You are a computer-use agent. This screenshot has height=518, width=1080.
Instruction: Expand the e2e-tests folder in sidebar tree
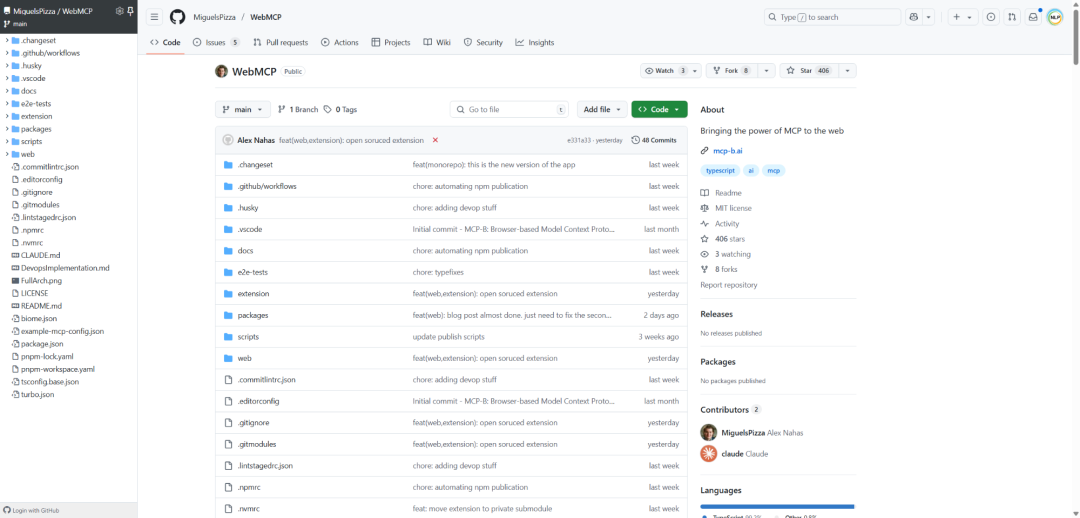pos(6,103)
